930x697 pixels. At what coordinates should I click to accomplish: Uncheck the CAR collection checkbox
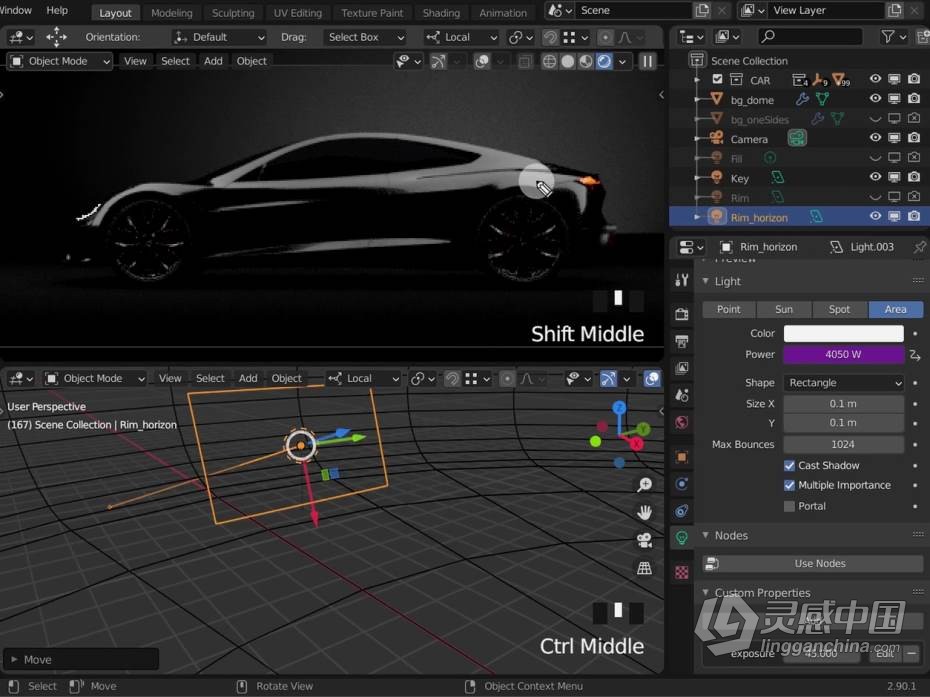pos(717,79)
